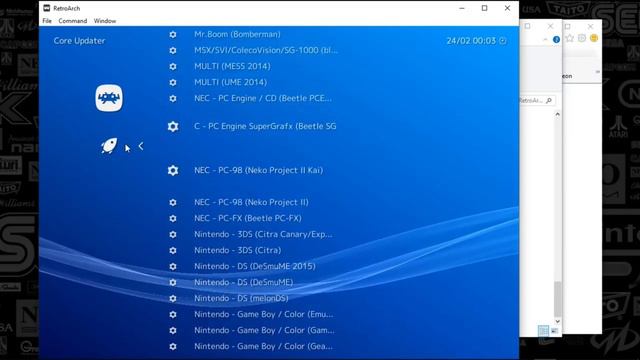Select Nintendo - 3DS (Citra) core
Viewport: 640px width, 360px height.
[x=238, y=250]
